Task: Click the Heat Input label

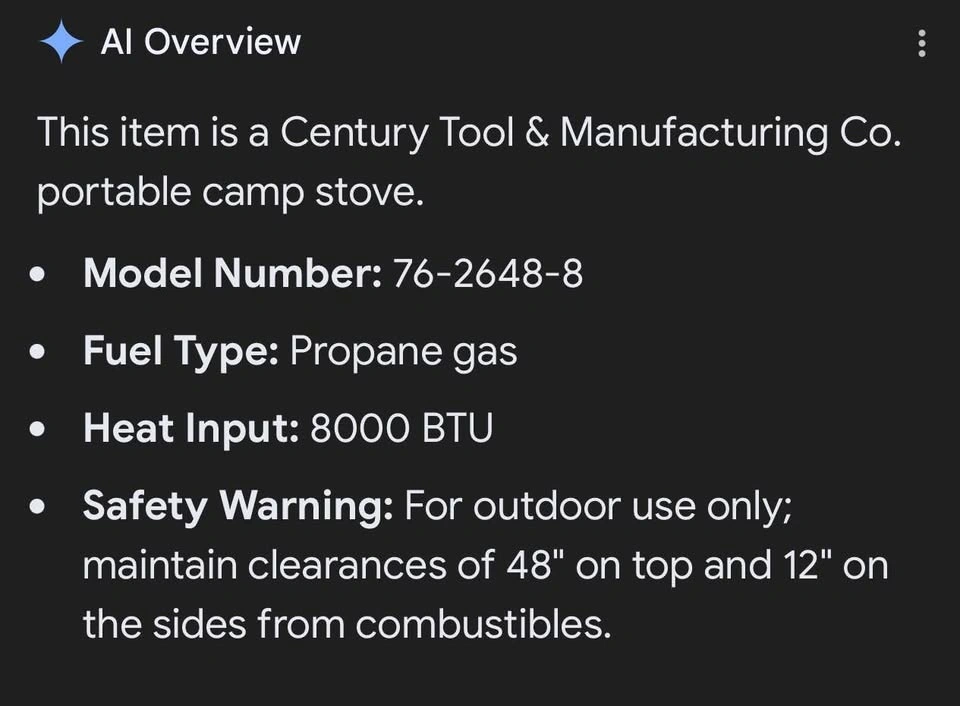Action: click(x=191, y=429)
